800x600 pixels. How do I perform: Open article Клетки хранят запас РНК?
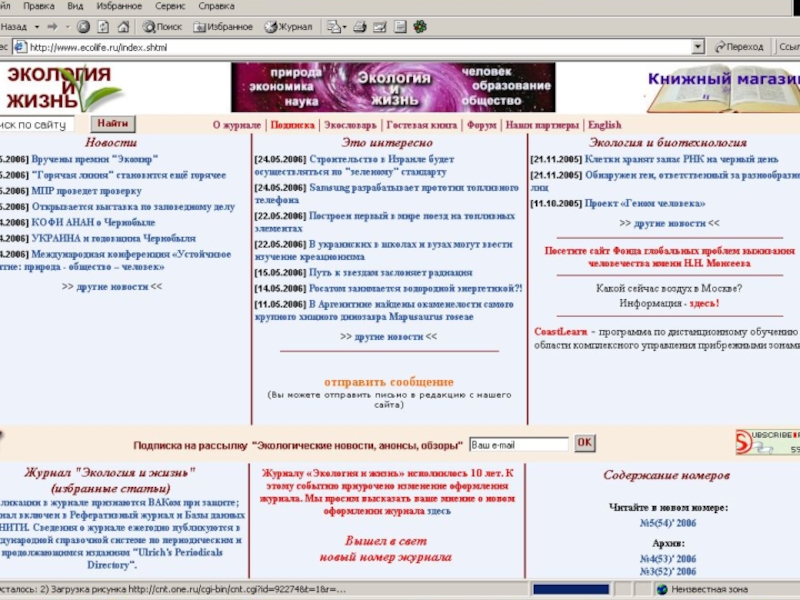point(681,159)
